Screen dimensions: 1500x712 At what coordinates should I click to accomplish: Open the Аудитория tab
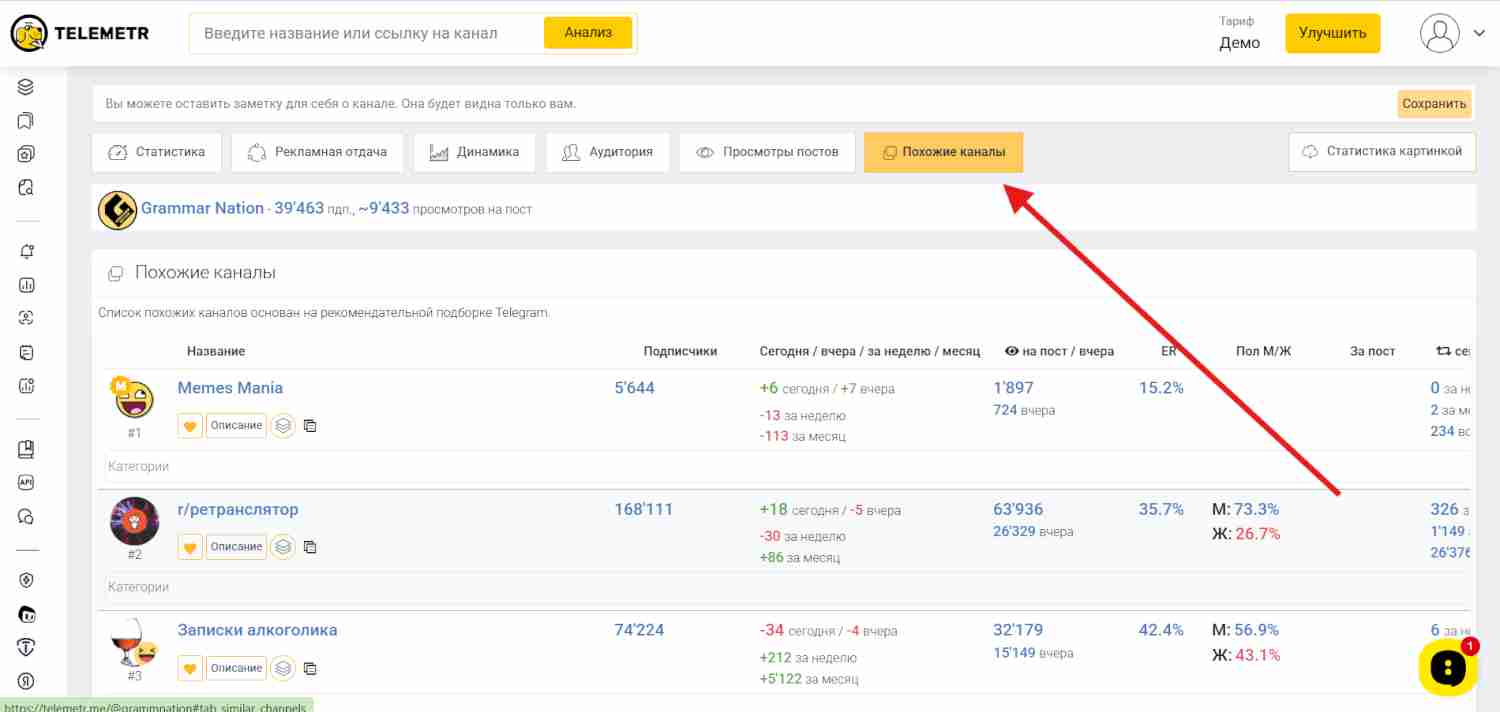608,152
